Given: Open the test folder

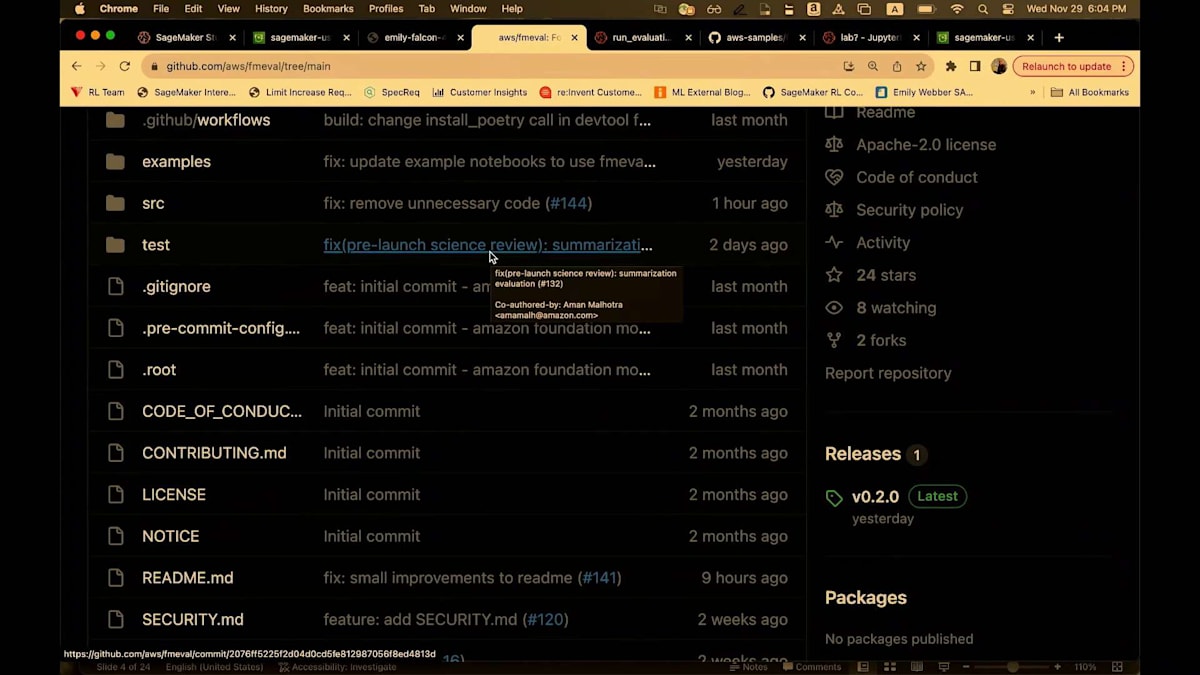Looking at the screenshot, I should click(x=156, y=245).
